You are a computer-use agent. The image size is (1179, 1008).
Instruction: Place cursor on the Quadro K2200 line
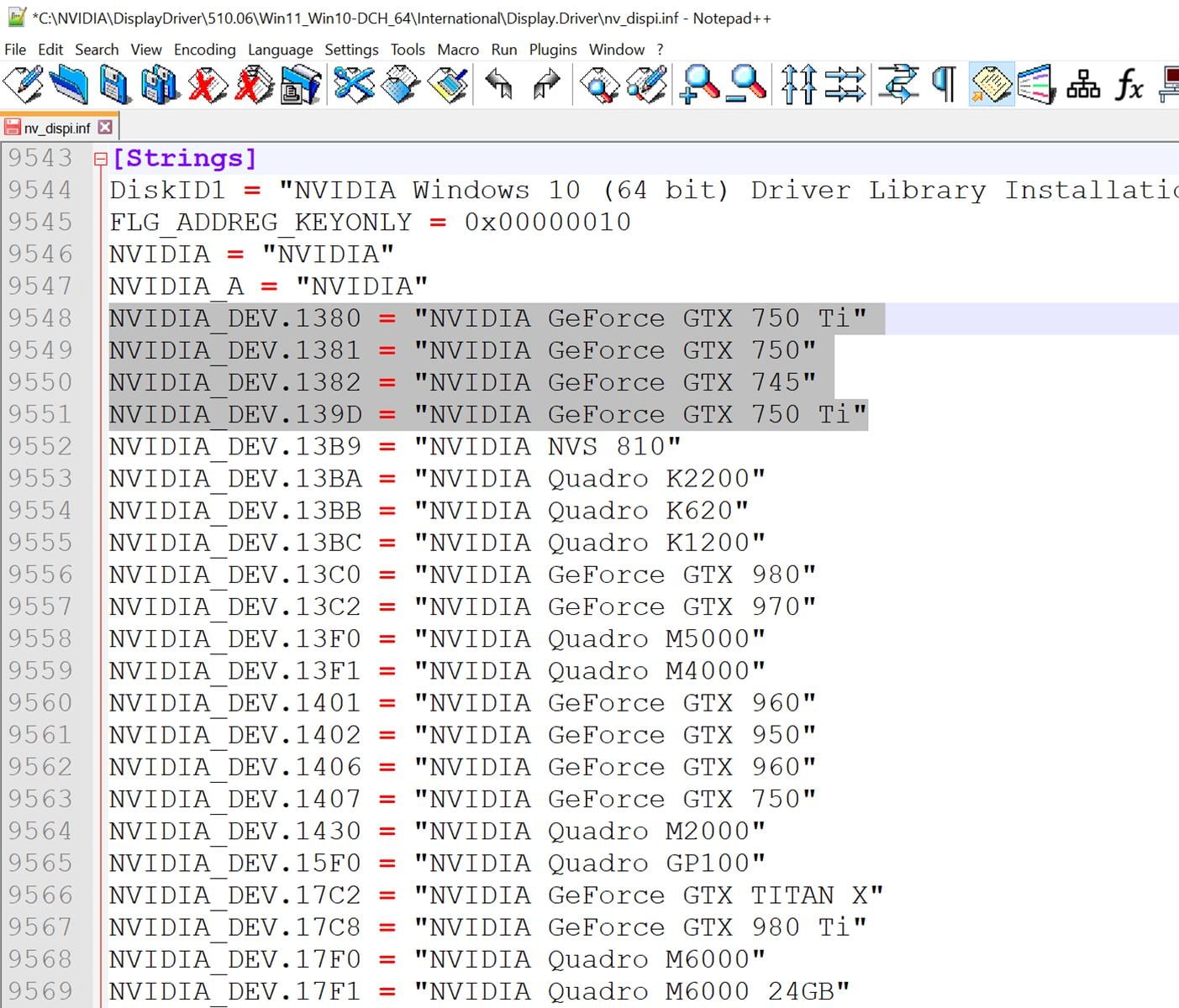pos(588,479)
